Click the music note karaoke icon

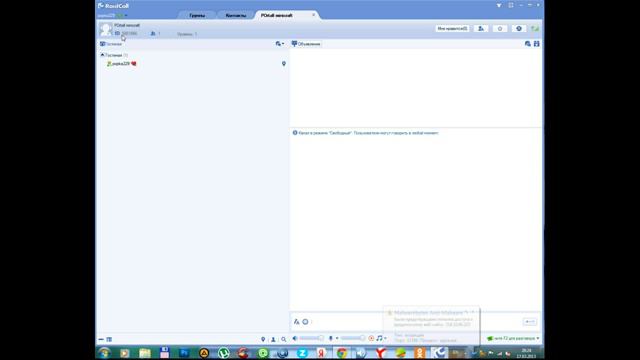[379, 338]
